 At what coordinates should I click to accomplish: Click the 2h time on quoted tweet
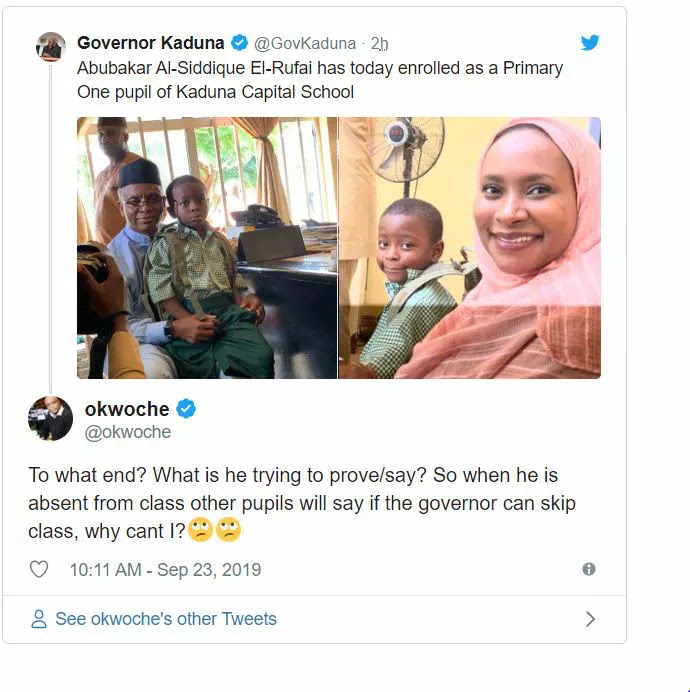point(379,43)
